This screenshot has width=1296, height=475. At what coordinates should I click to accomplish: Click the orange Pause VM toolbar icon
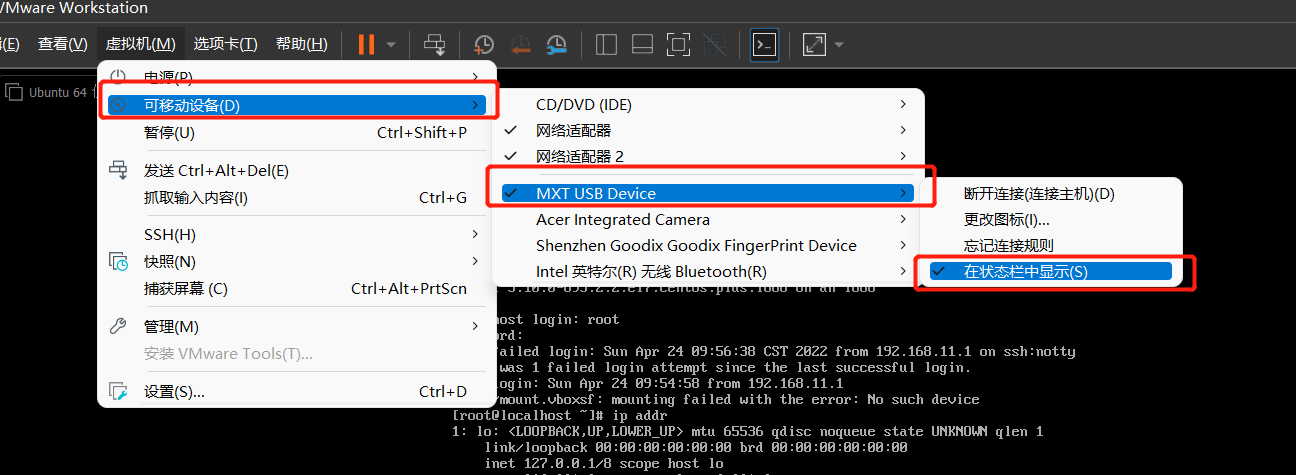[x=367, y=44]
